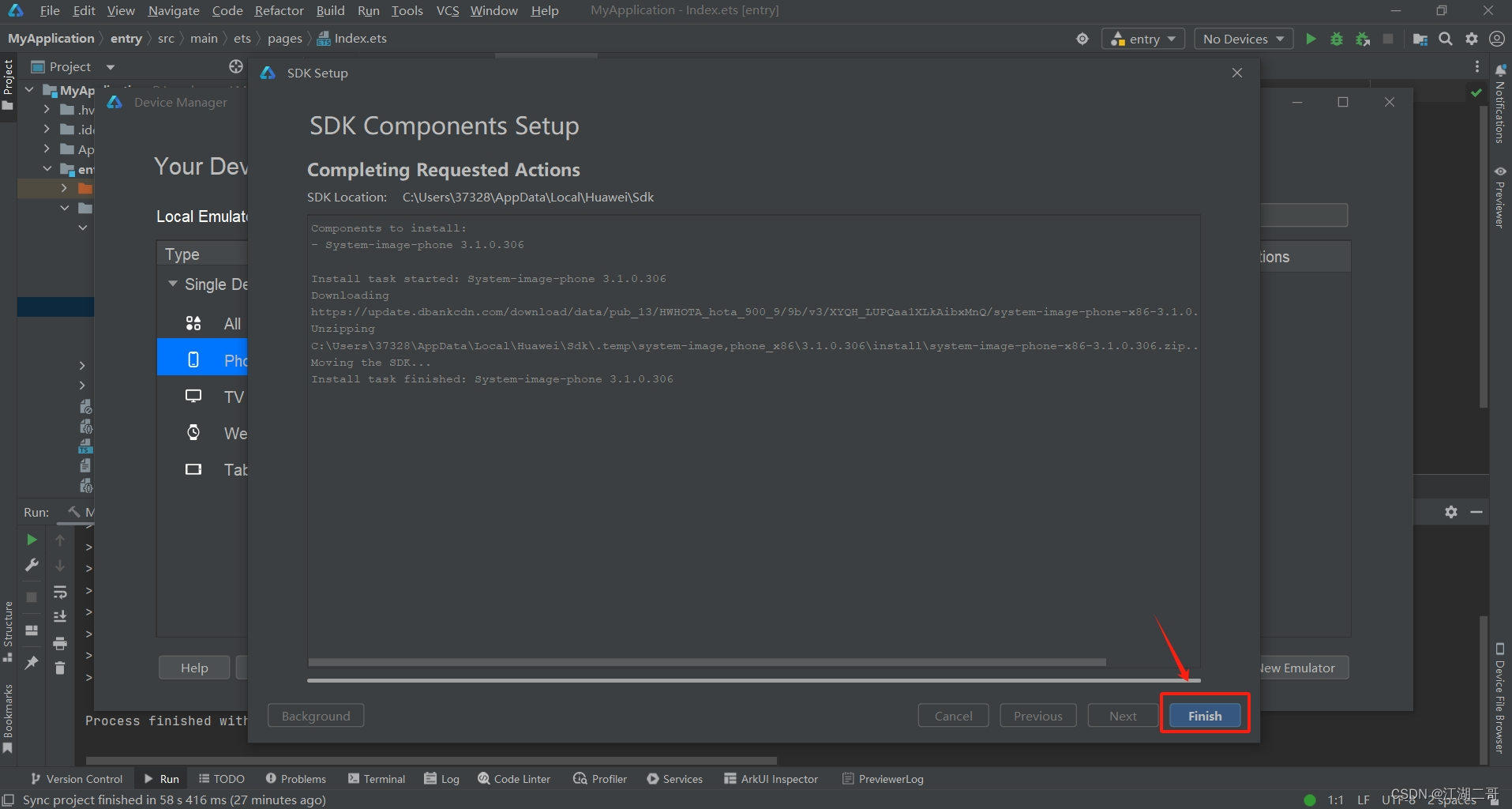Open the Previewer side panel
The image size is (1512, 809).
1499,197
